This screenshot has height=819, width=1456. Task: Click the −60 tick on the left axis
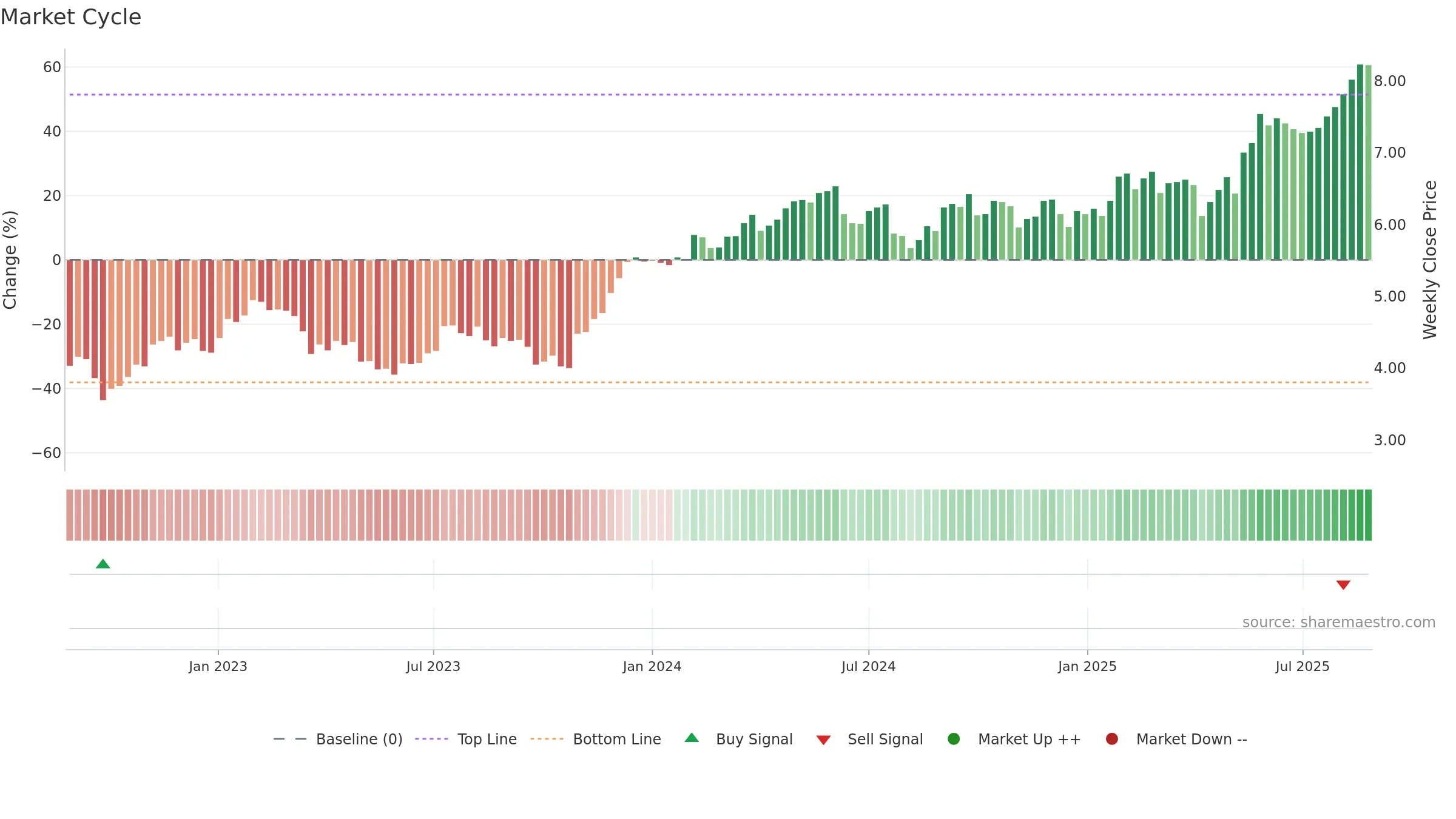(47, 453)
